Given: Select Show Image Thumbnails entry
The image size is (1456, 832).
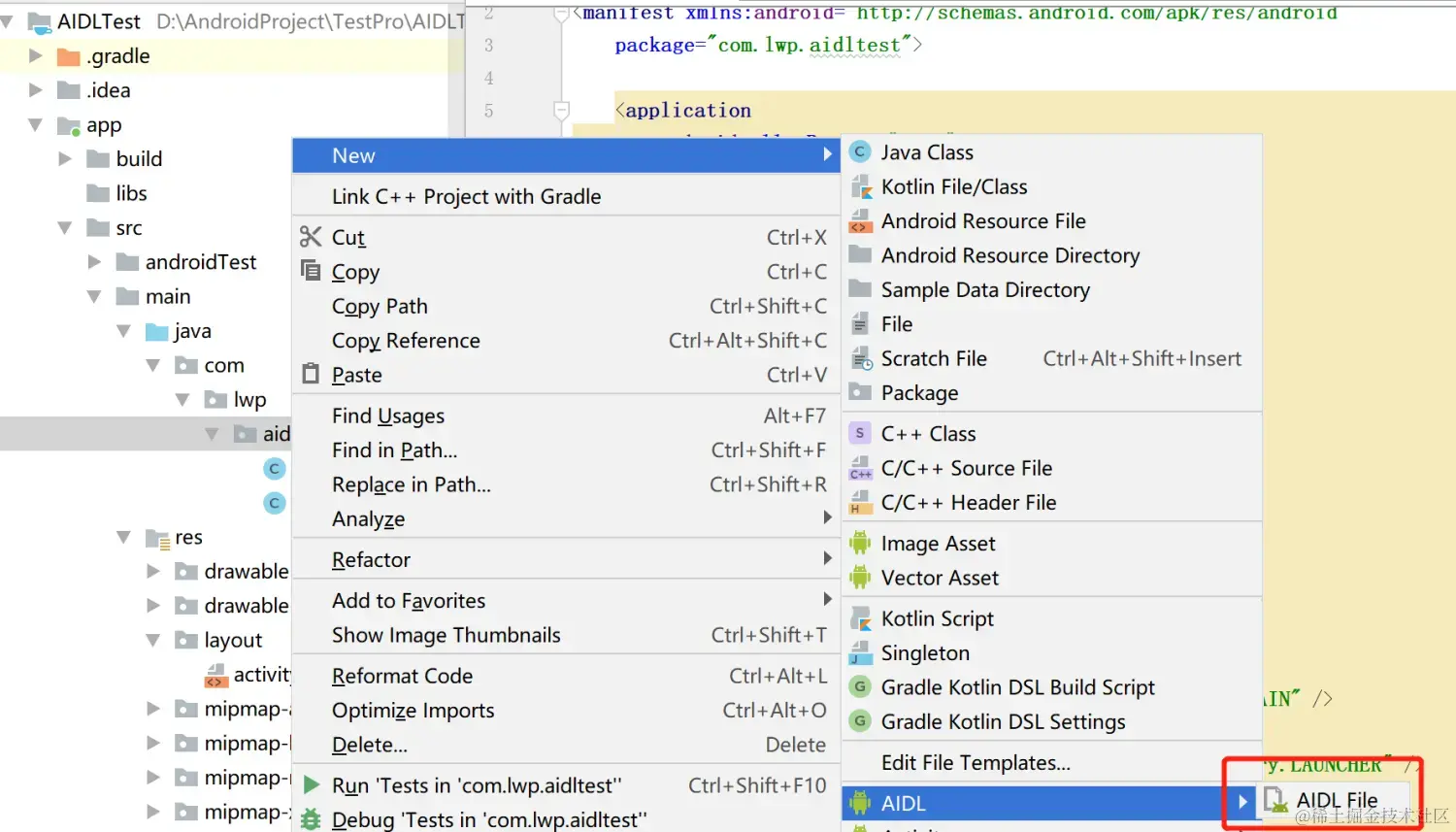Looking at the screenshot, I should (x=565, y=635).
